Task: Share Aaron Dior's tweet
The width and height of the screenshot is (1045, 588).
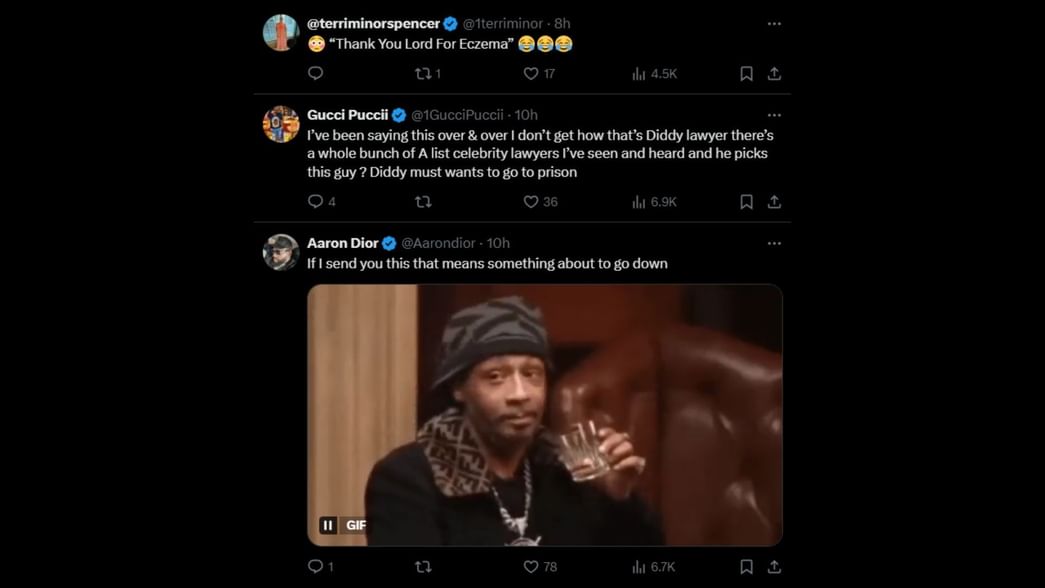Action: pyautogui.click(x=774, y=566)
